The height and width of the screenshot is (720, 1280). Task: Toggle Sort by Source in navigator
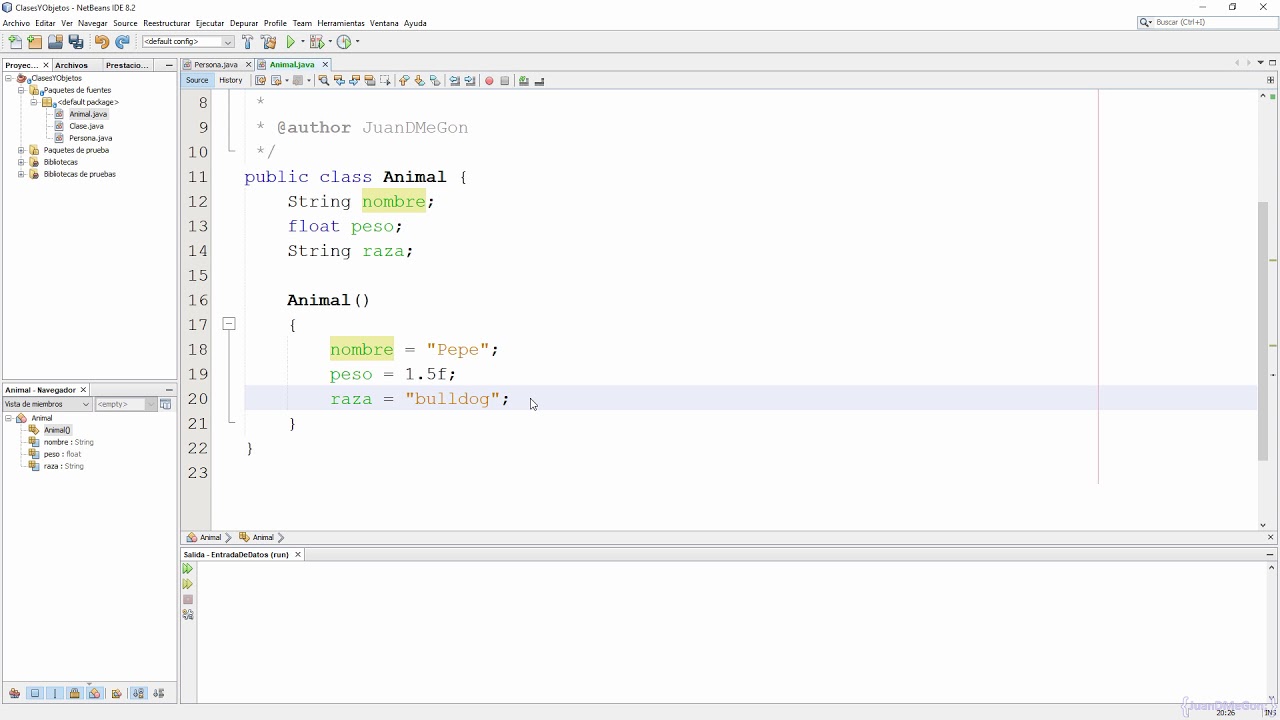[x=158, y=693]
